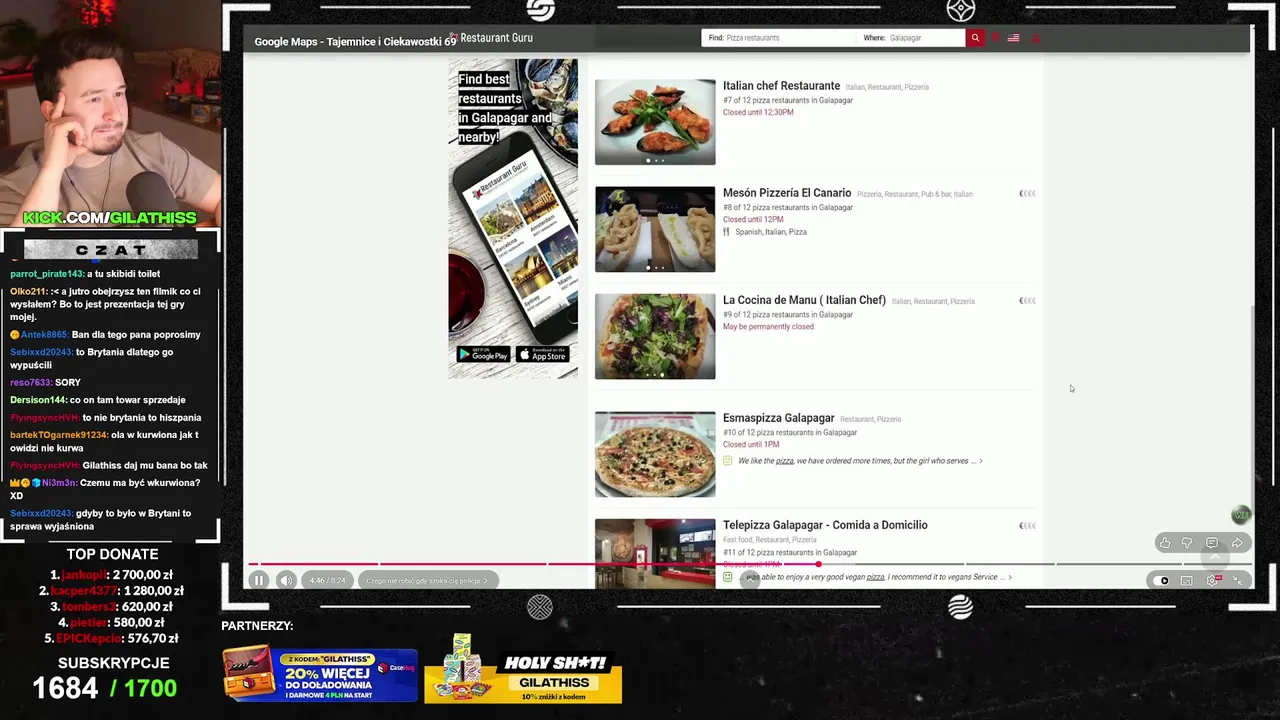This screenshot has height=720, width=1280.
Task: Open video comments icon
Action: [x=1212, y=543]
